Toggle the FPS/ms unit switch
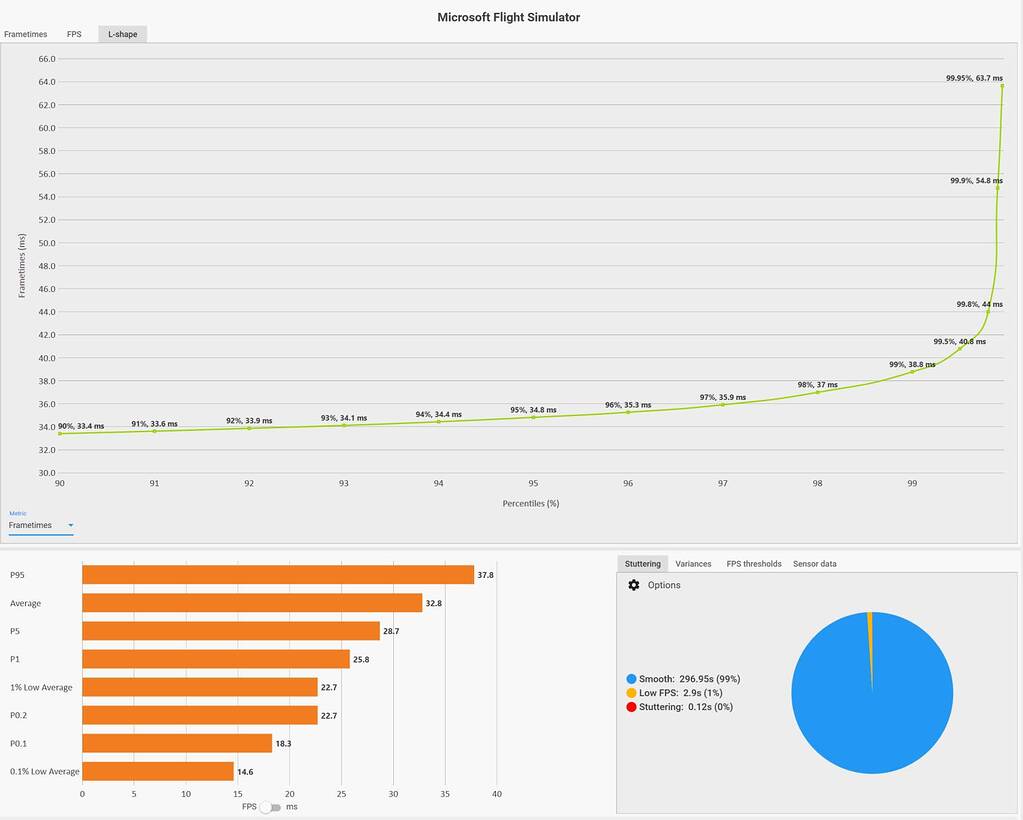 coord(267,807)
